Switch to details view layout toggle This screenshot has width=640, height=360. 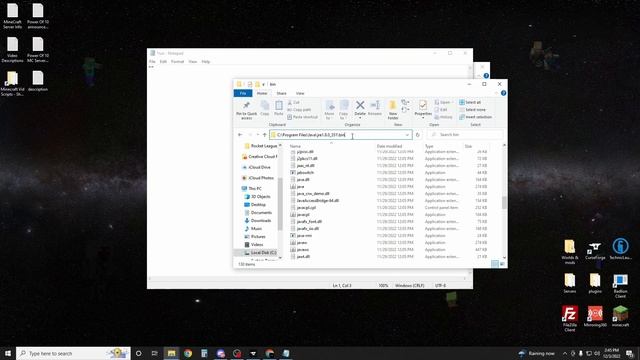pyautogui.click(x=495, y=264)
